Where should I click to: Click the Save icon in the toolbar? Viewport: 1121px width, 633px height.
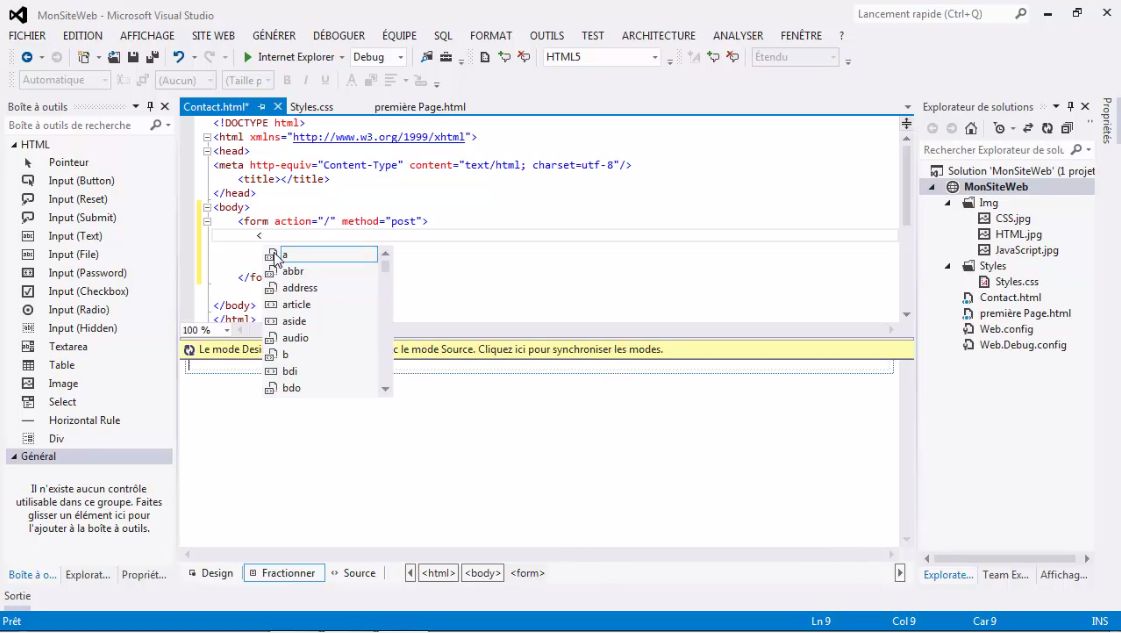pos(134,57)
